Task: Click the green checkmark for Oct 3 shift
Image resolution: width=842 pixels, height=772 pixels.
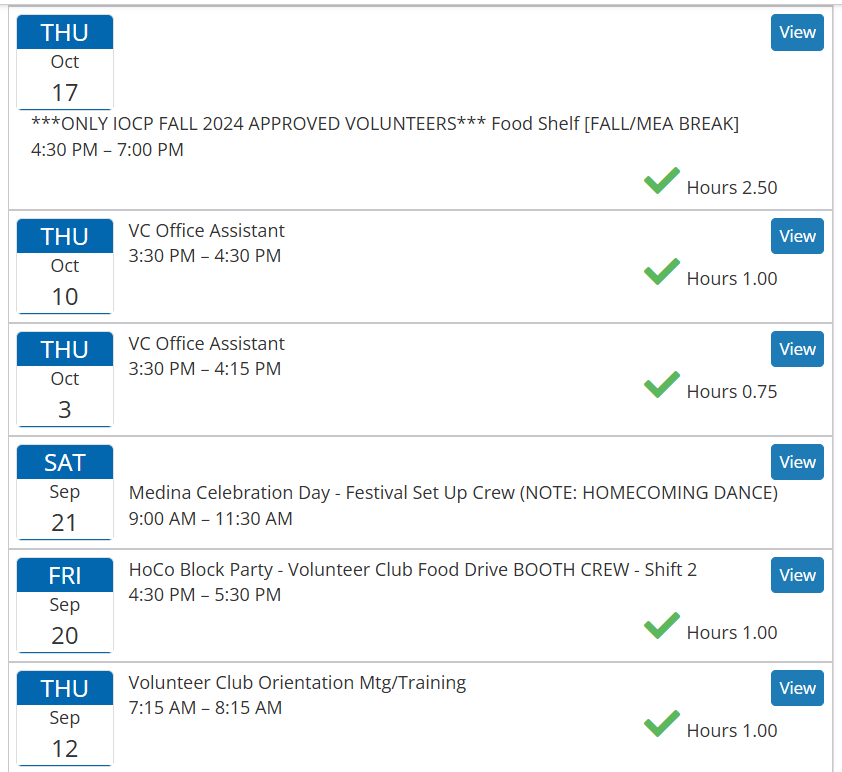Action: click(x=662, y=385)
